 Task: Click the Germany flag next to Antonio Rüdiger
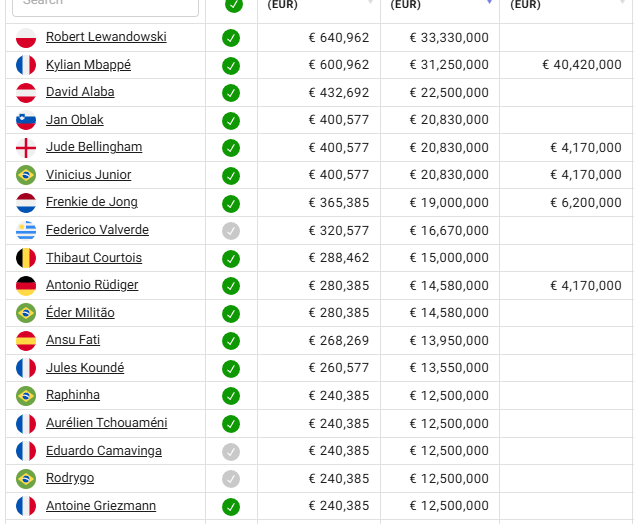point(26,286)
